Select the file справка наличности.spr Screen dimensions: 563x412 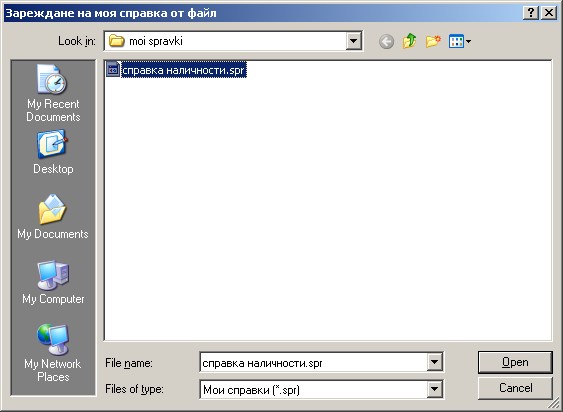pos(183,70)
